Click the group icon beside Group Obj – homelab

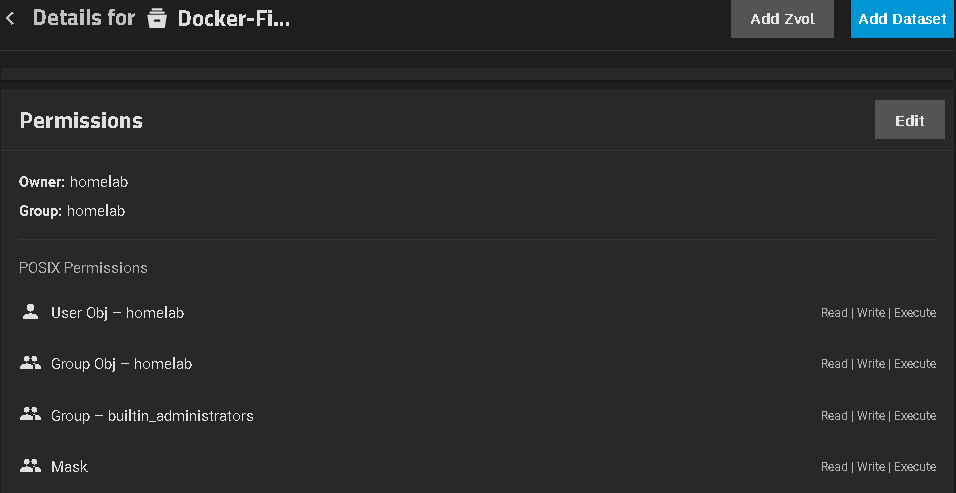click(x=30, y=363)
